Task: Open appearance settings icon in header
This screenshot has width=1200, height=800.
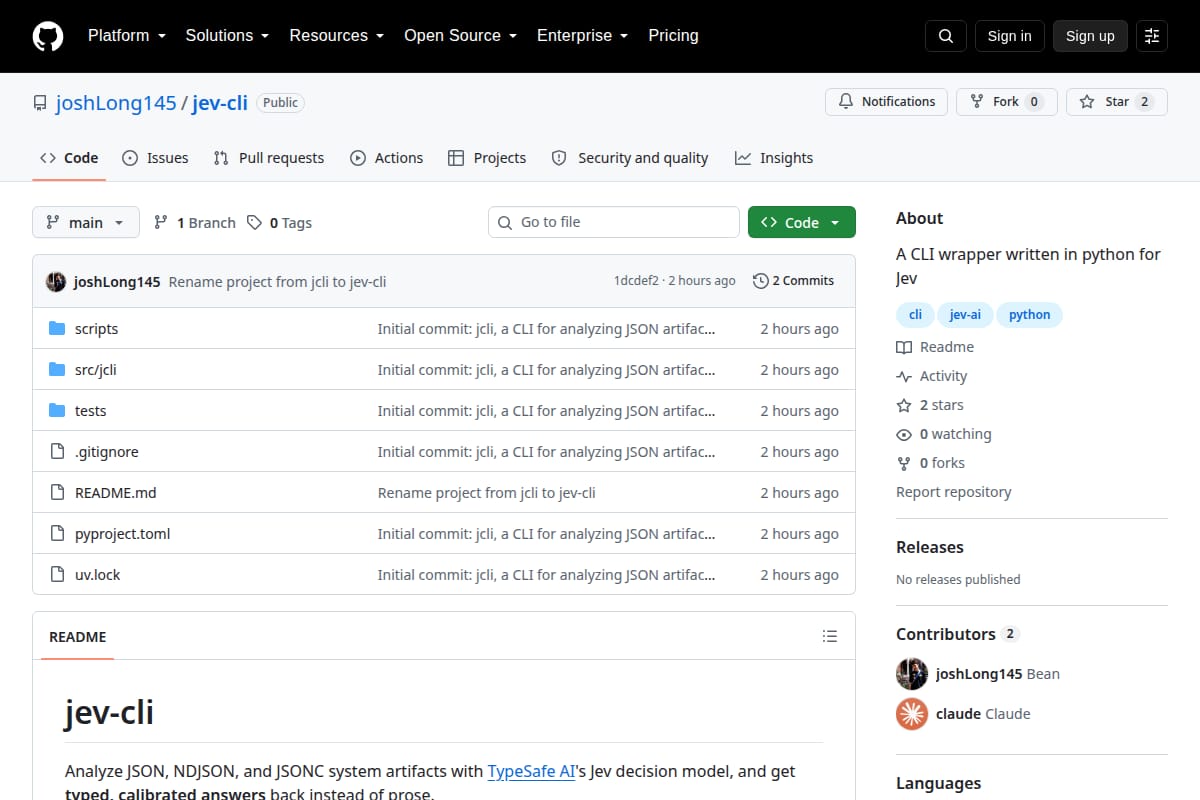Action: pyautogui.click(x=1152, y=36)
